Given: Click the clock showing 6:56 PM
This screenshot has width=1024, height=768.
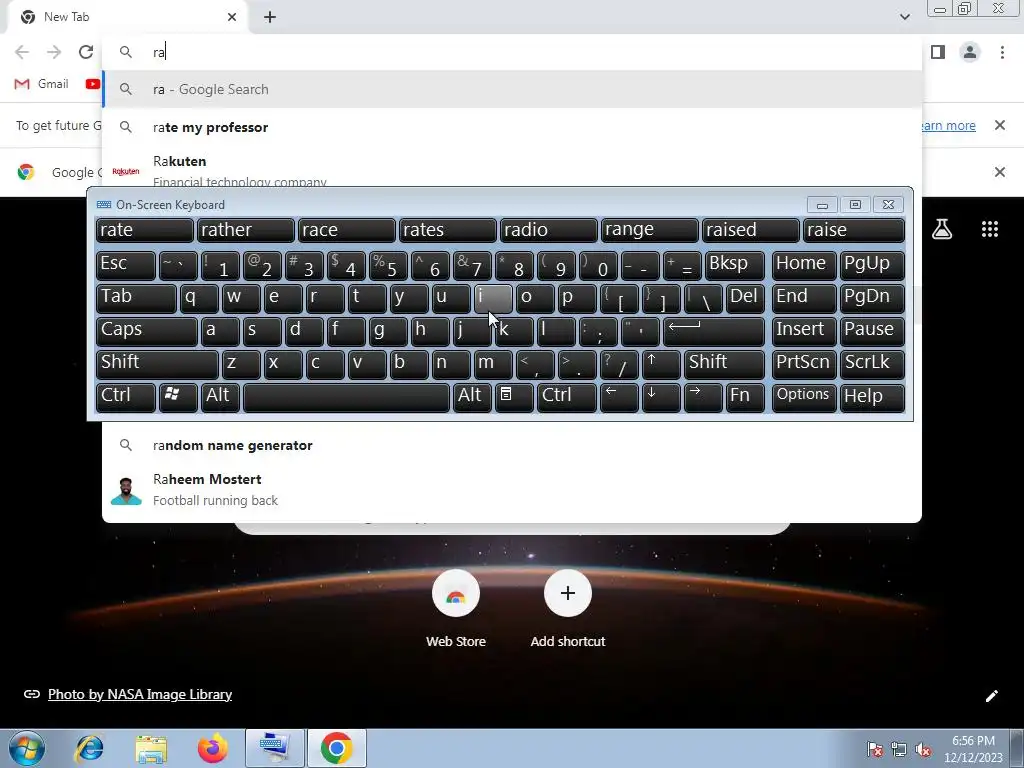Looking at the screenshot, I should pyautogui.click(x=973, y=749).
